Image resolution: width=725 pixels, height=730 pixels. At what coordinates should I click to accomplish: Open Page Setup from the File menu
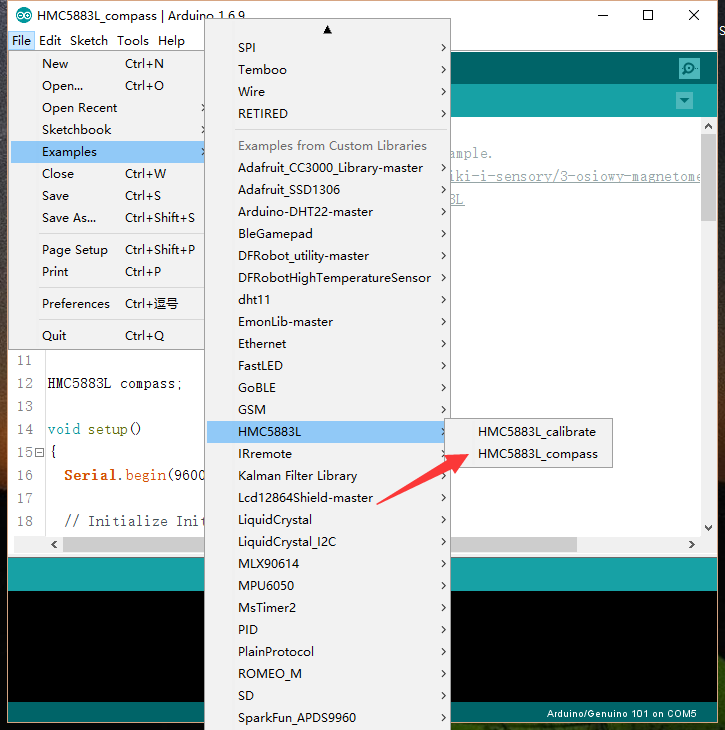(x=108, y=250)
